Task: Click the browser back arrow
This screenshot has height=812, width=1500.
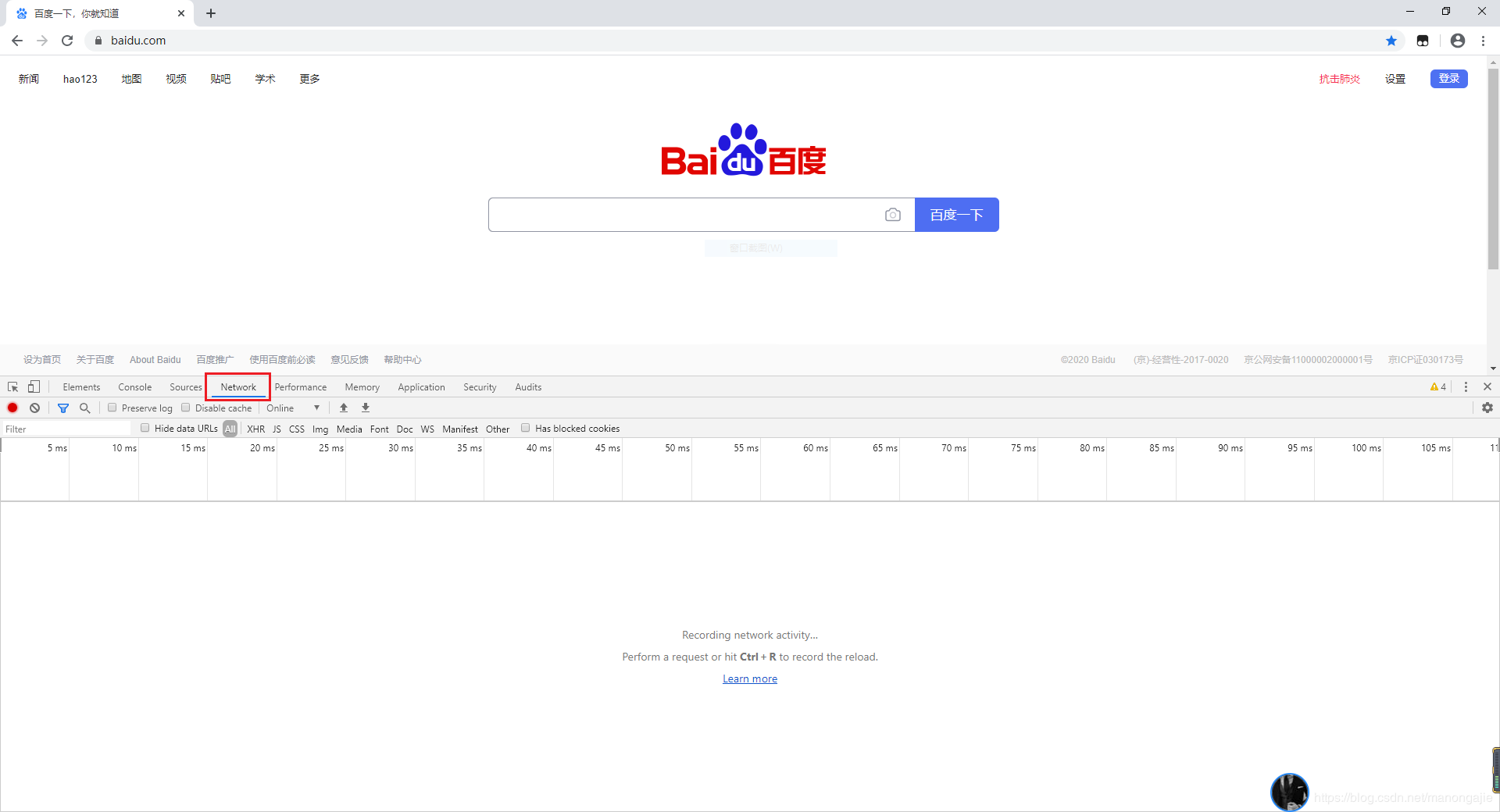Action: 17,41
